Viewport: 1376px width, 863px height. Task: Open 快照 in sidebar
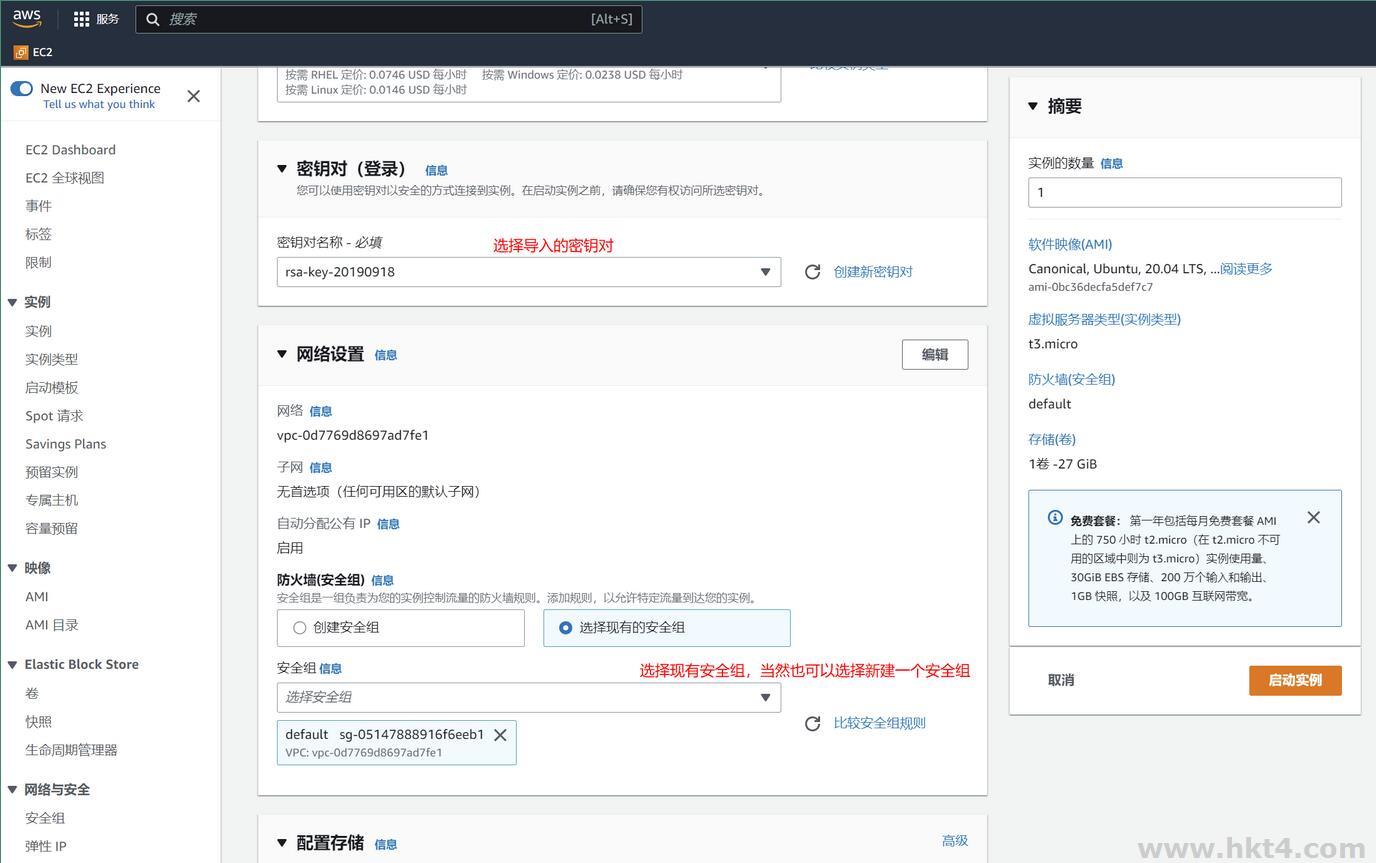(38, 722)
